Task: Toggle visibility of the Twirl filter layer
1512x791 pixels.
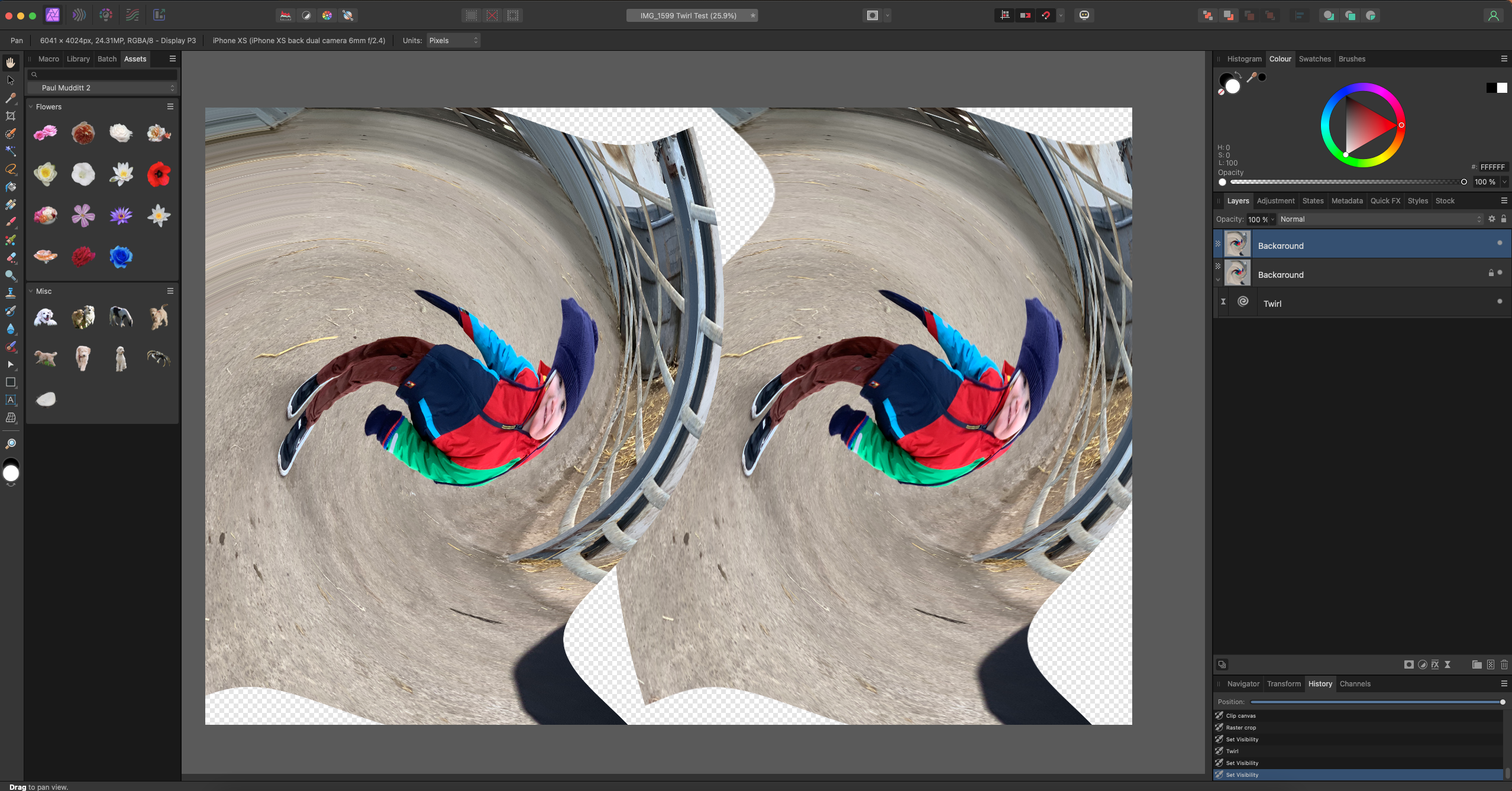Action: [x=1499, y=302]
